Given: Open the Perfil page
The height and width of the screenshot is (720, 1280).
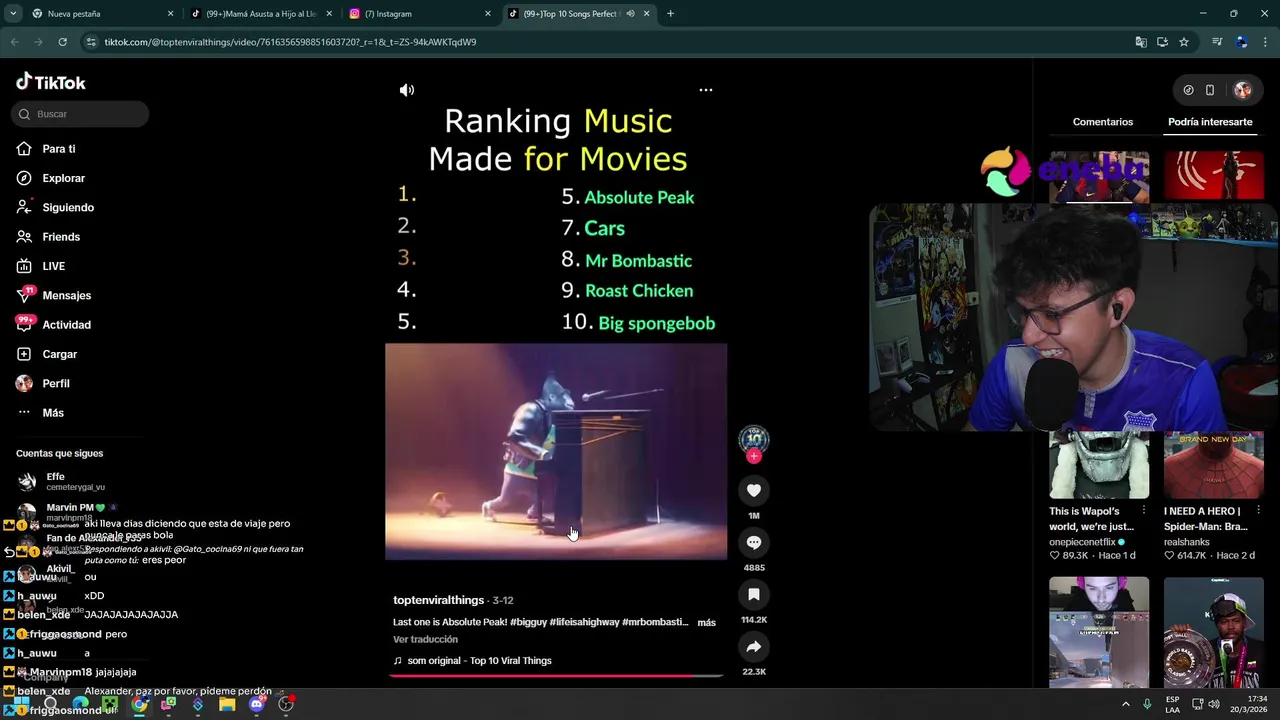Looking at the screenshot, I should [x=55, y=383].
